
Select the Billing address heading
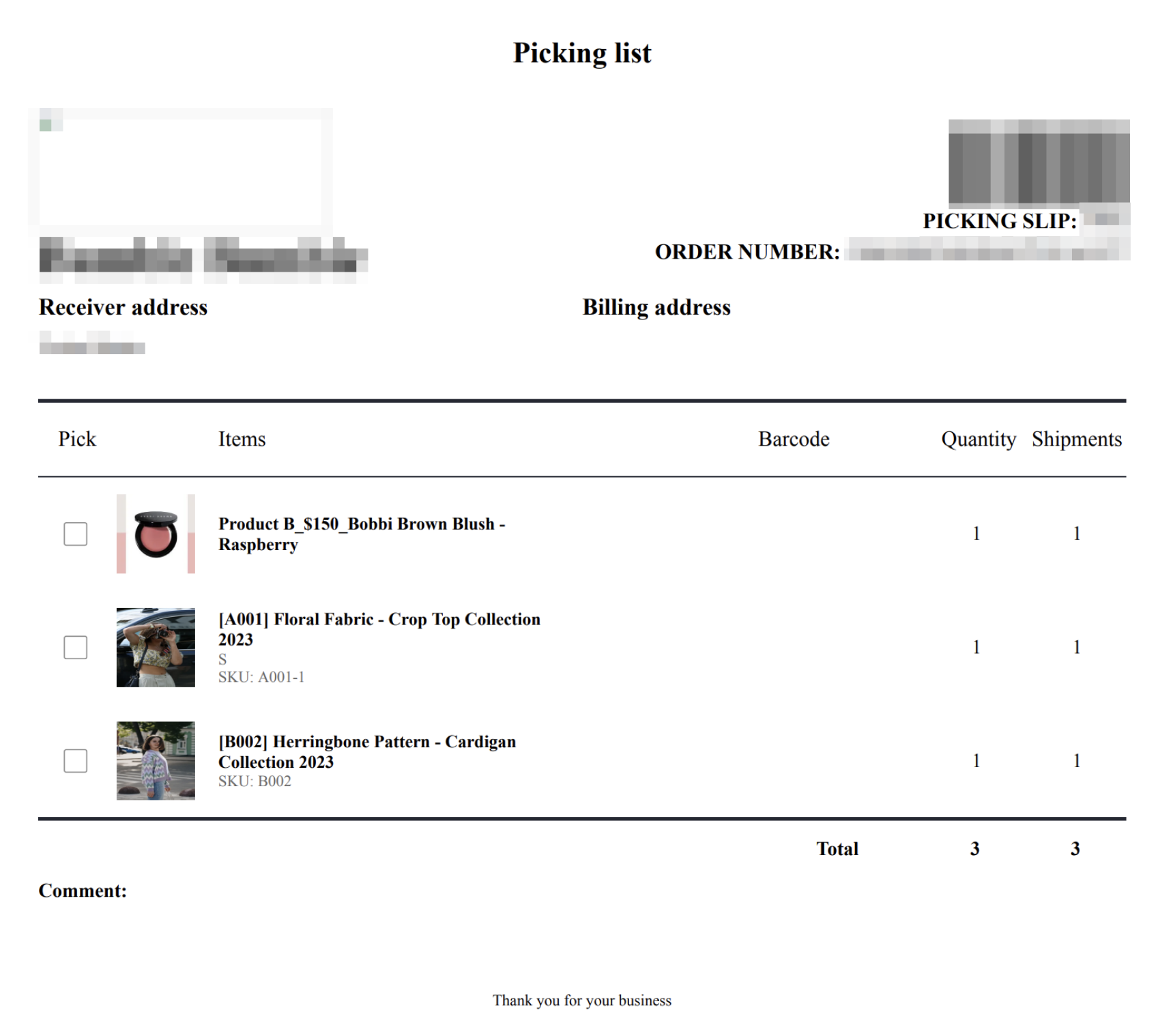(656, 308)
